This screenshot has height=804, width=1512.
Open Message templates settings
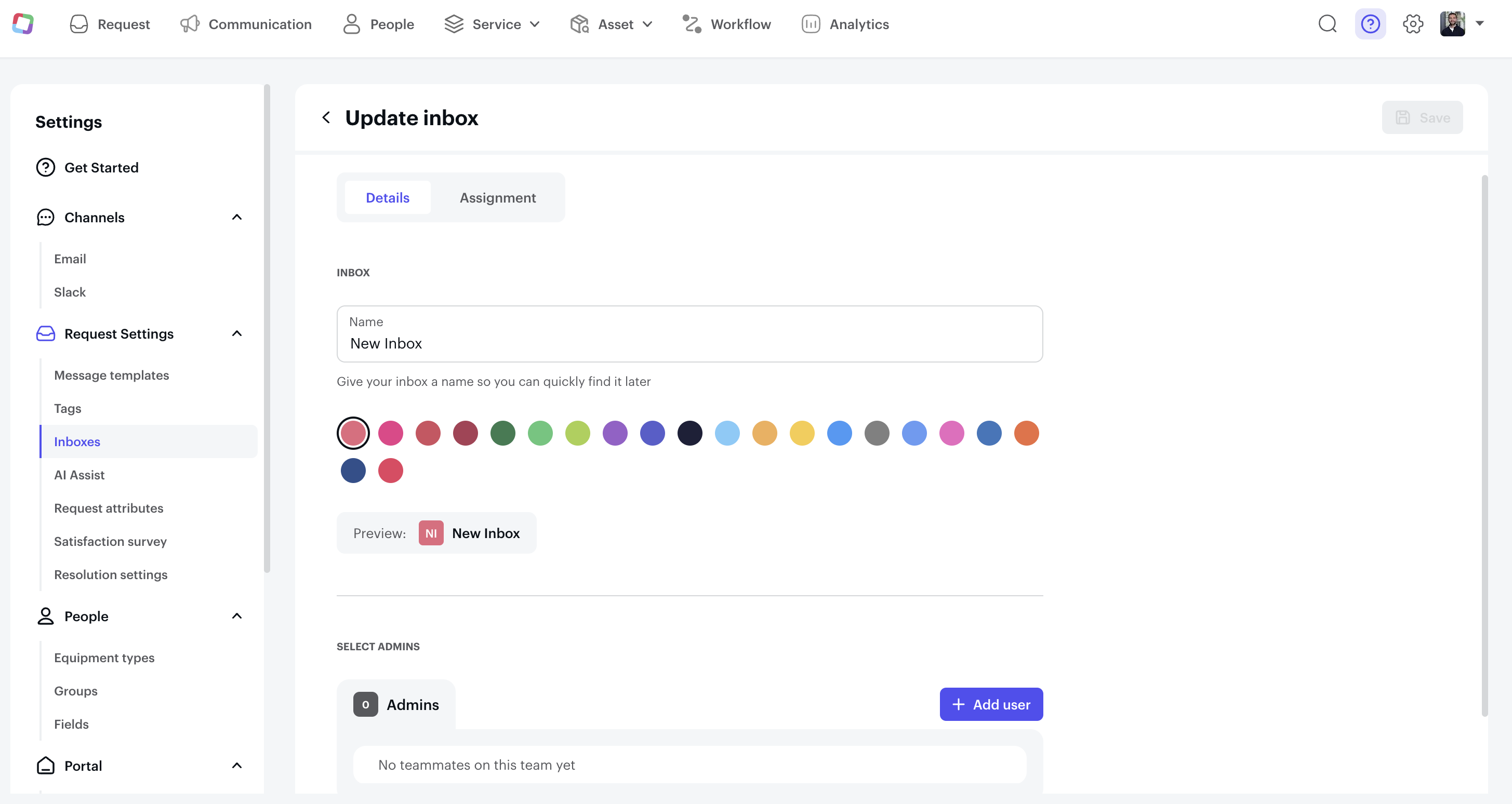pos(112,375)
